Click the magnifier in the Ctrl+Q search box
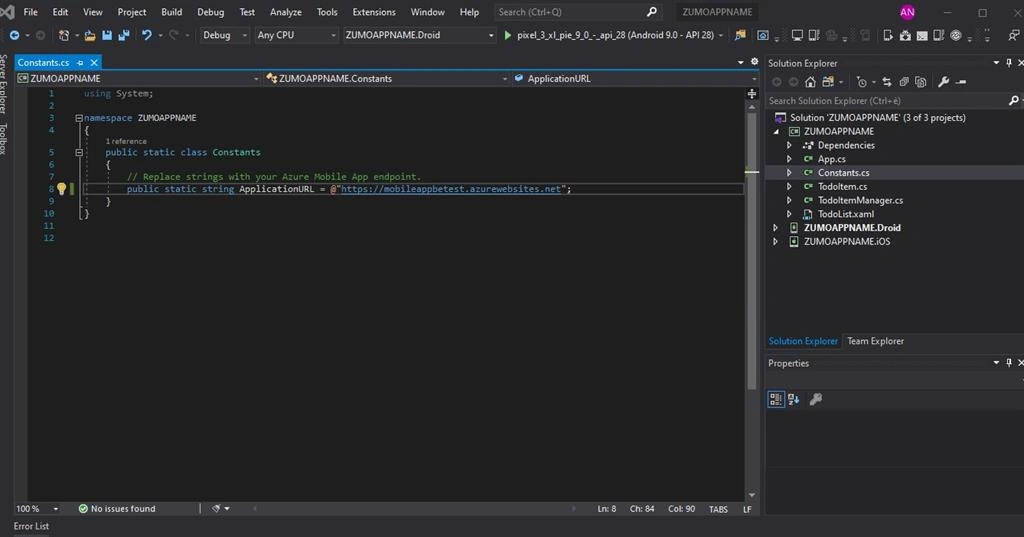 [x=652, y=12]
